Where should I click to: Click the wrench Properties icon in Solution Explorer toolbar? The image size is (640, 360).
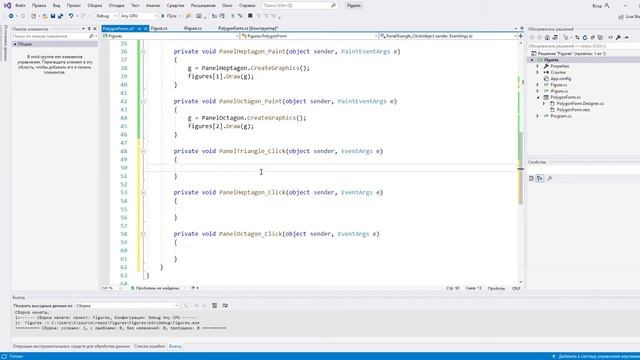[x=618, y=38]
